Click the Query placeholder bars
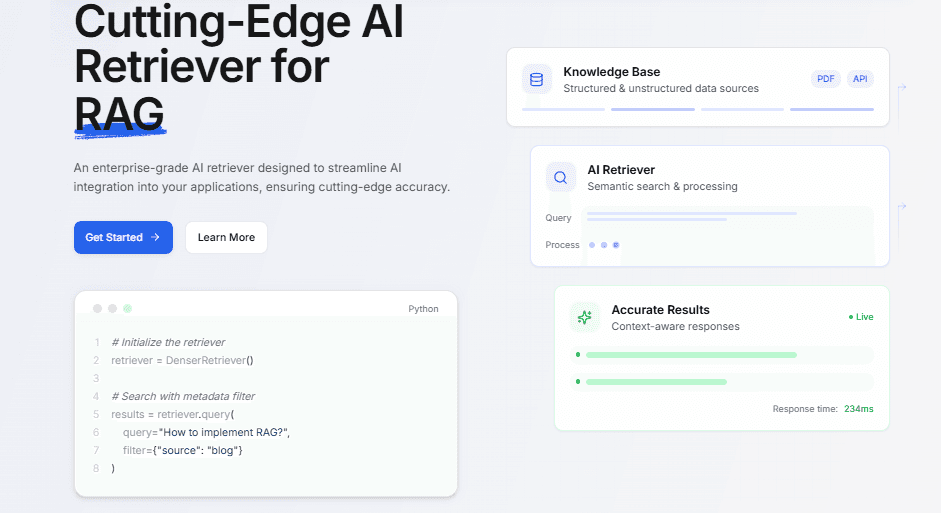Image resolution: width=941 pixels, height=513 pixels. (692, 217)
